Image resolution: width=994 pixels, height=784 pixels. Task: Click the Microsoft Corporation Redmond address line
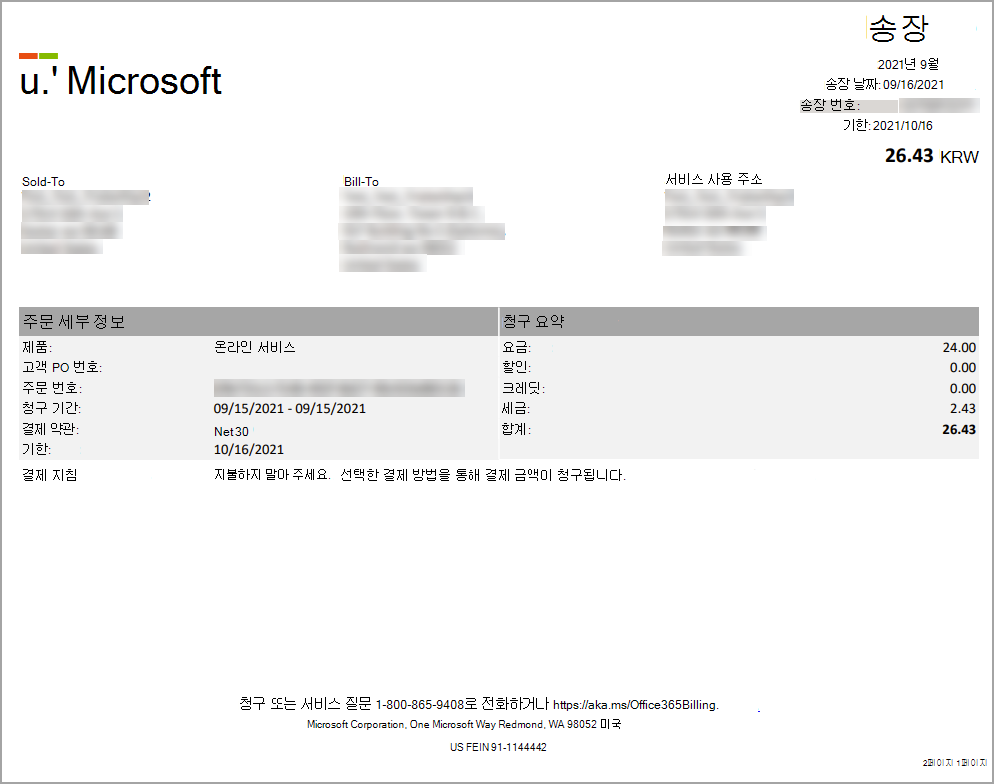click(x=464, y=724)
